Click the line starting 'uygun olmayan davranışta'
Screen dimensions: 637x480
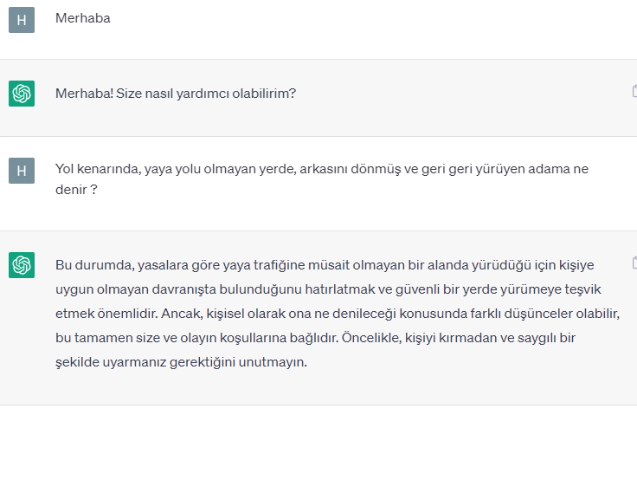[328, 289]
